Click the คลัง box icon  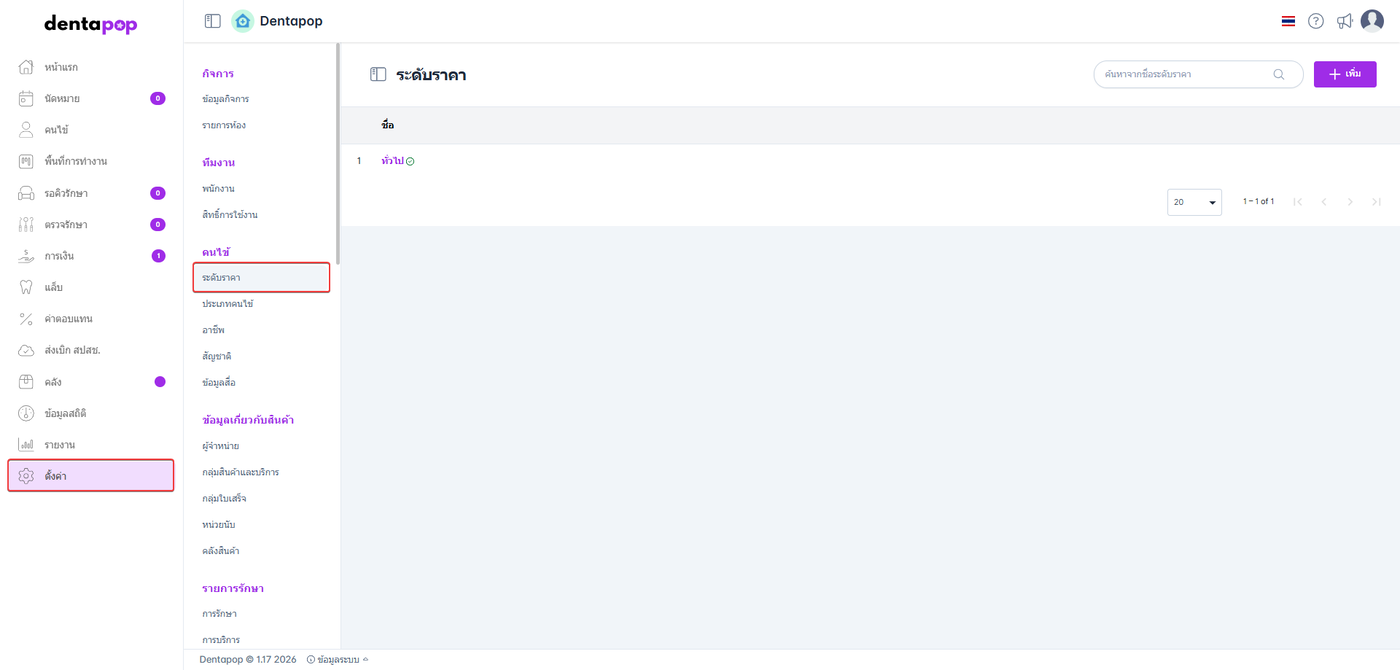click(x=27, y=382)
